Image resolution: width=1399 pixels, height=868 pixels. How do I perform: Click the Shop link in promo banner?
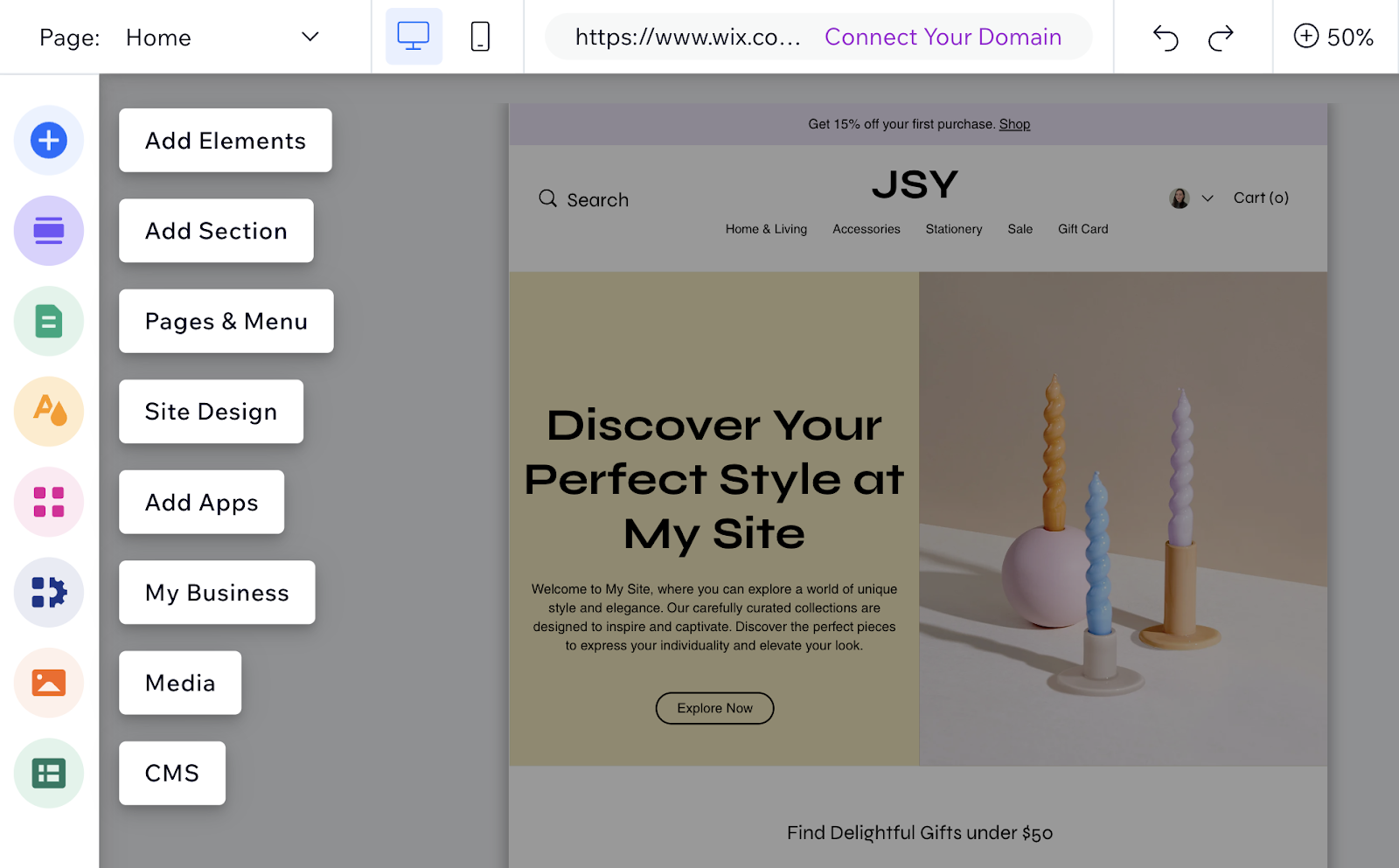coord(1014,124)
